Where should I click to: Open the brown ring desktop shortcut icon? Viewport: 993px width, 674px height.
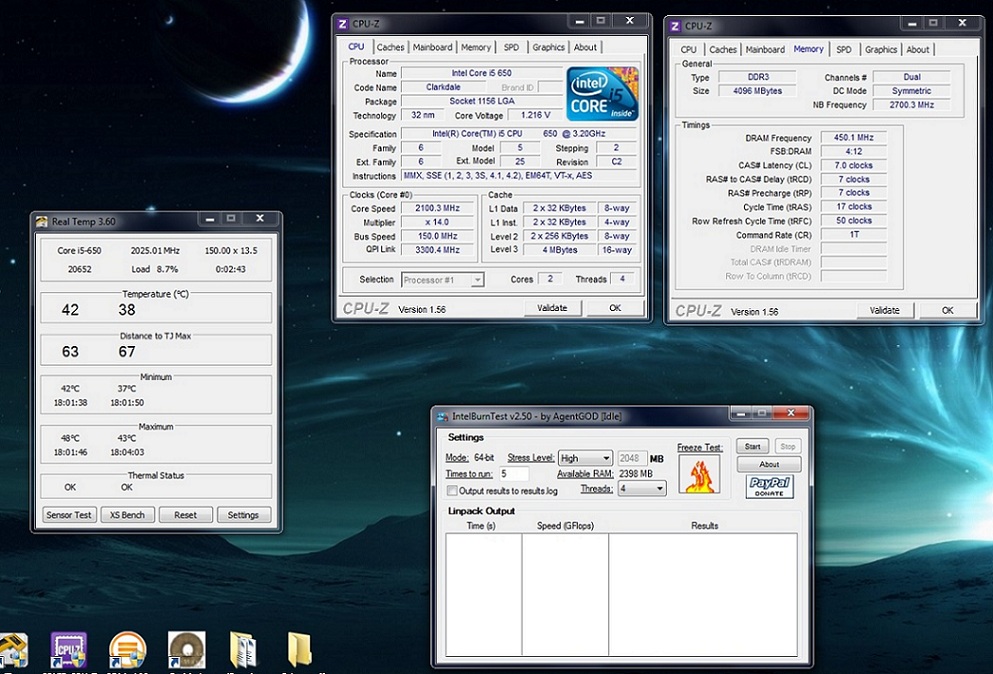coord(186,650)
